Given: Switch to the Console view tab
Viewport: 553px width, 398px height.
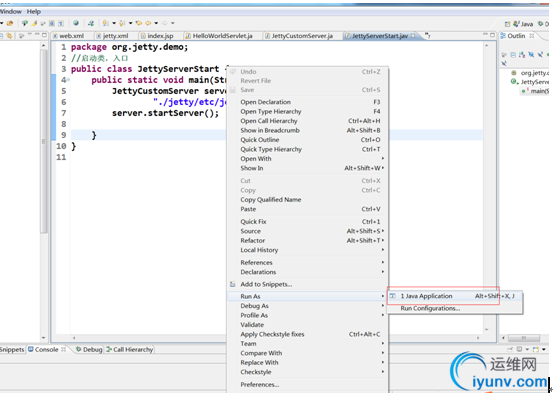Looking at the screenshot, I should [47, 349].
